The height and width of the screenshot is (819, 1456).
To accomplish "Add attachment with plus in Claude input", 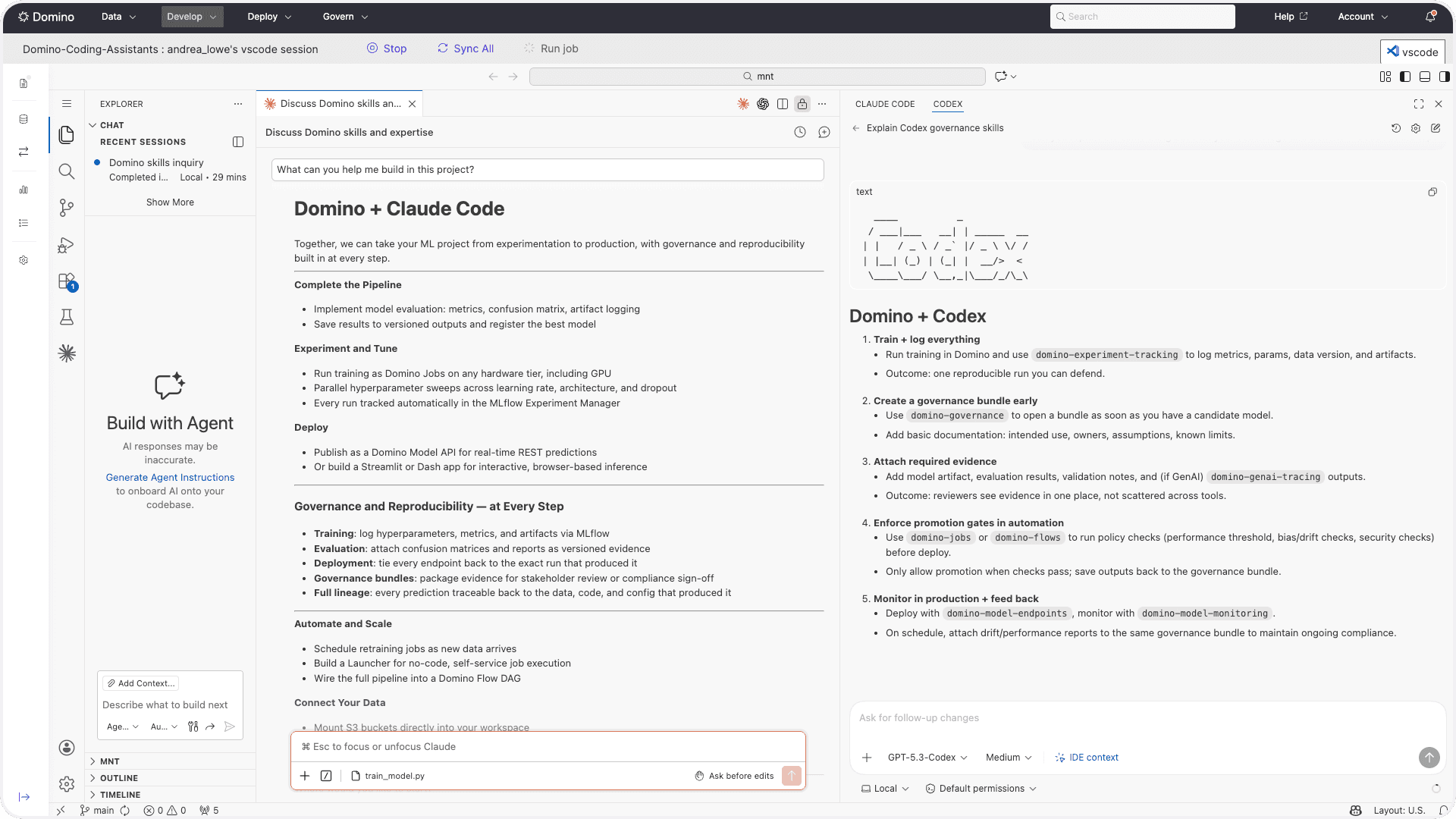I will (x=305, y=776).
